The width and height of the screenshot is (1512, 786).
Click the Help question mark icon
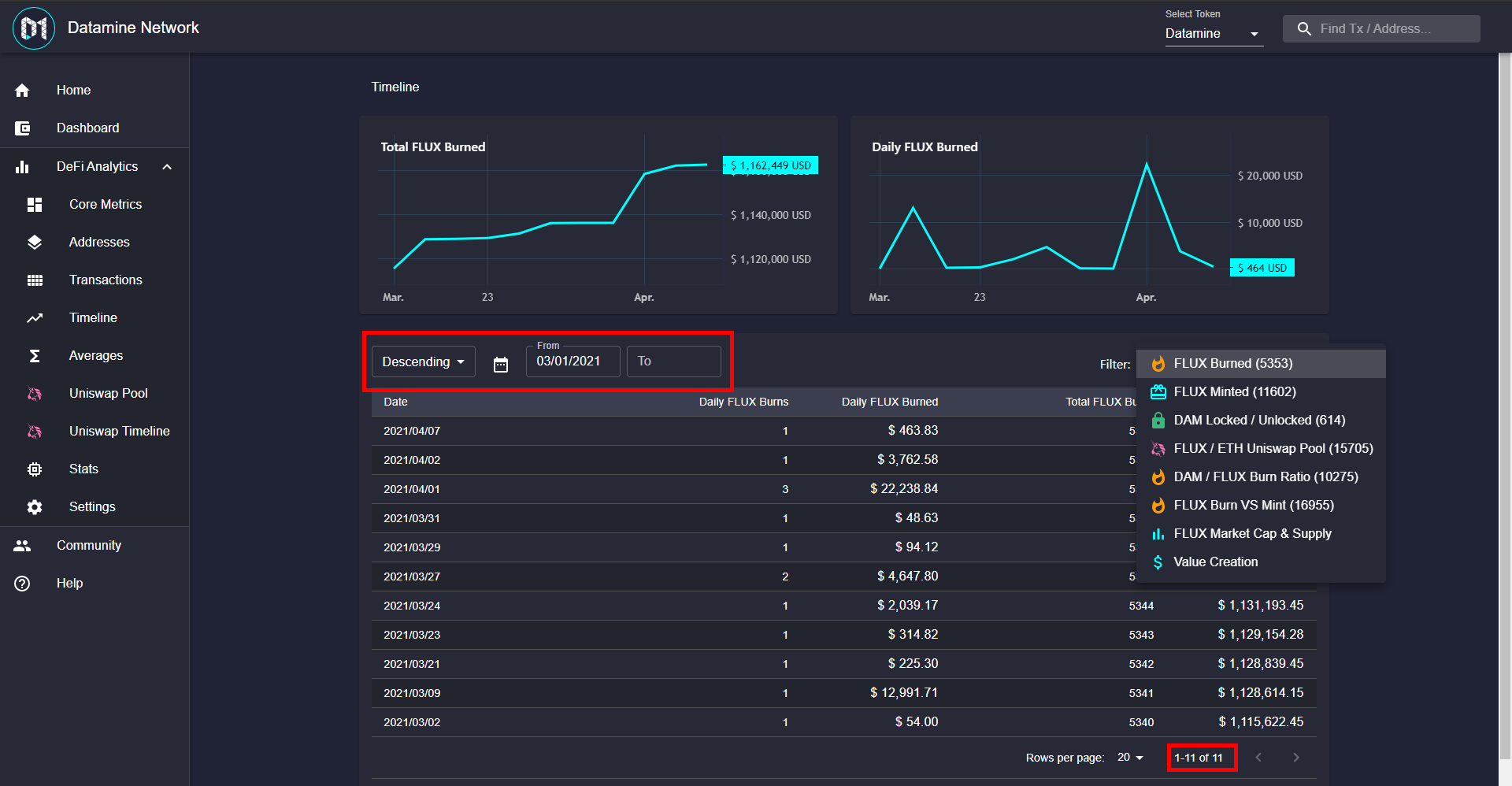22,584
